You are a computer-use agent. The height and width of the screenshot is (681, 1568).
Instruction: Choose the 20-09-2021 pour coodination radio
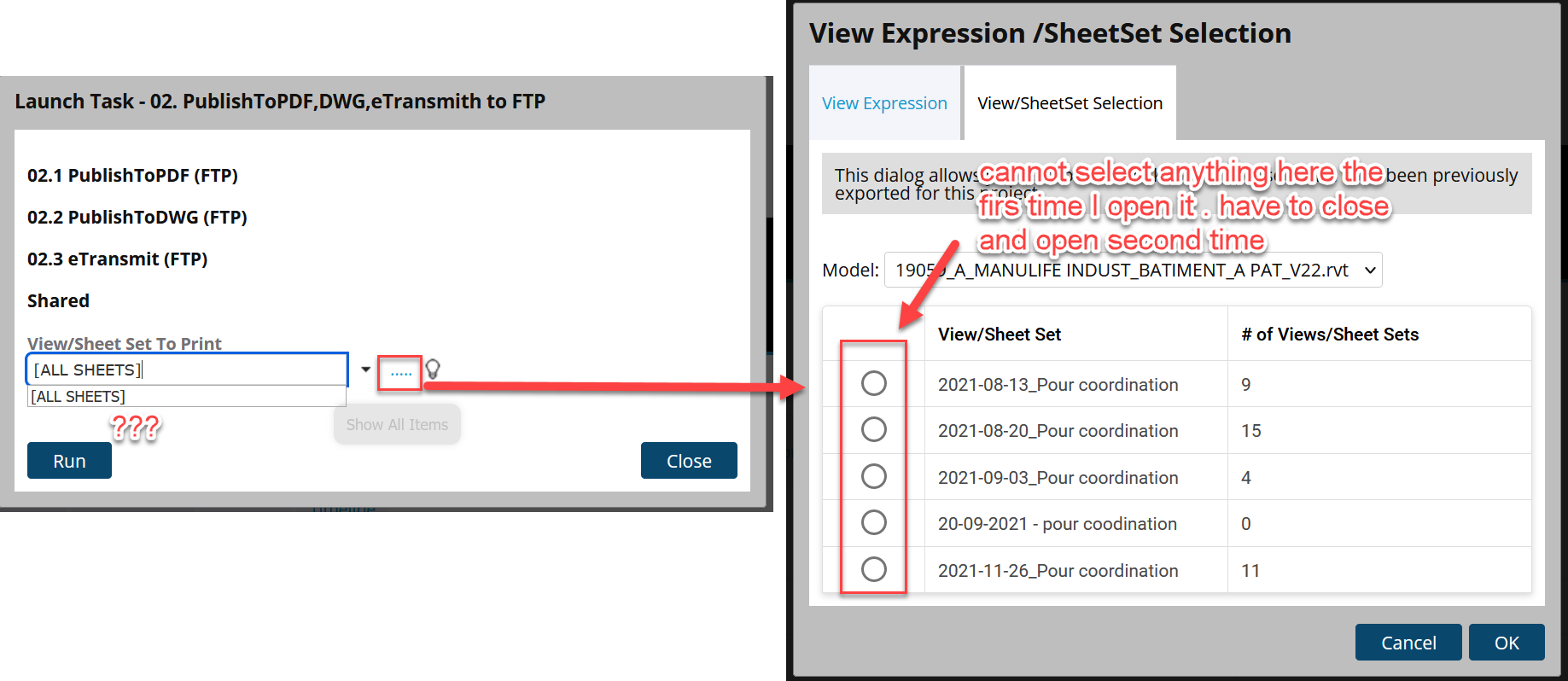click(873, 522)
